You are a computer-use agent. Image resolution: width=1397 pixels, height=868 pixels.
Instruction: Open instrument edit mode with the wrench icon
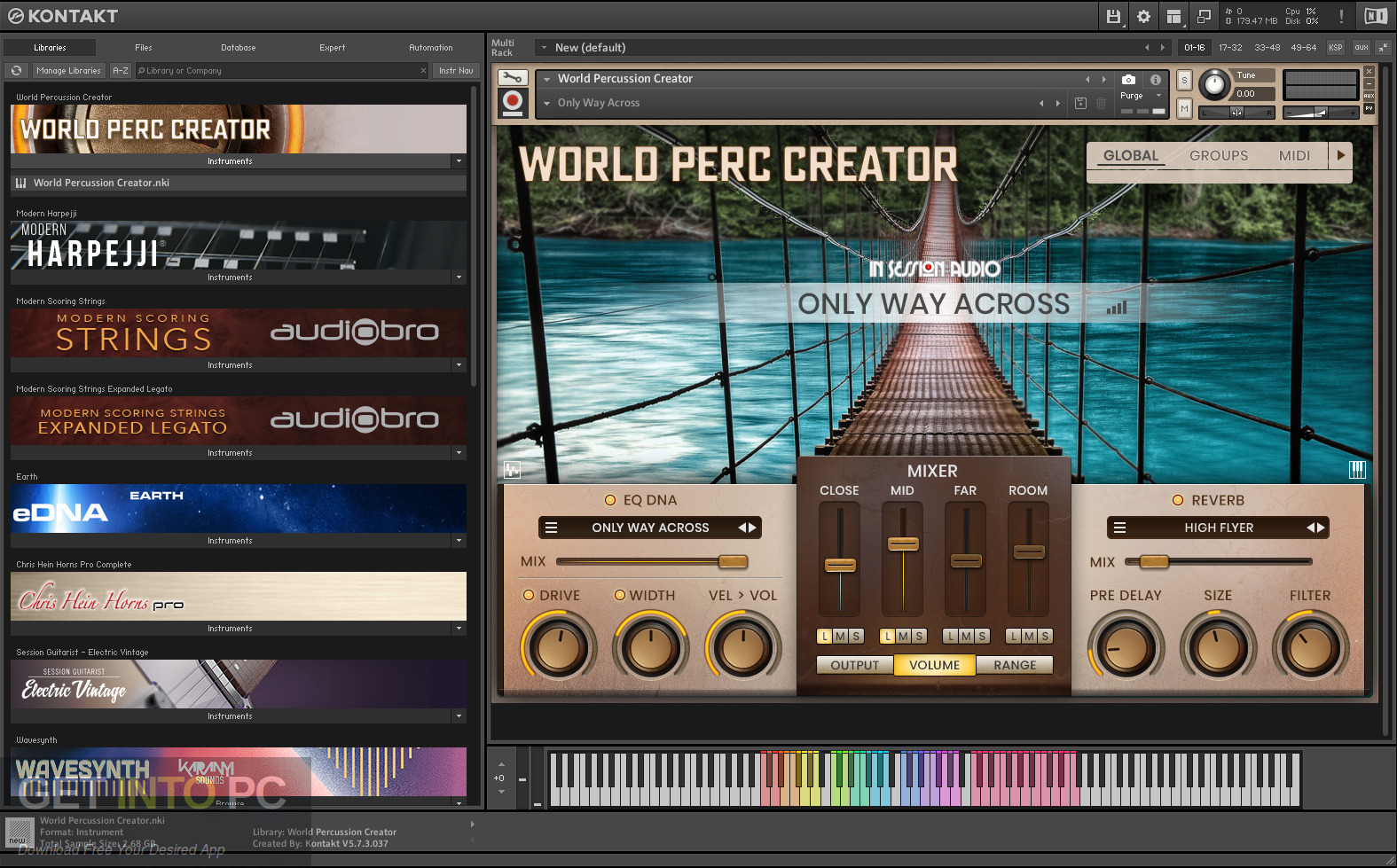(x=513, y=78)
